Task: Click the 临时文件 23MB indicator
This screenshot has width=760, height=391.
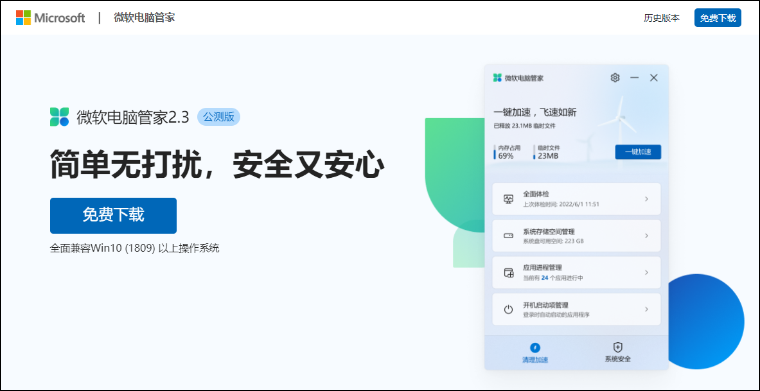Action: point(547,152)
